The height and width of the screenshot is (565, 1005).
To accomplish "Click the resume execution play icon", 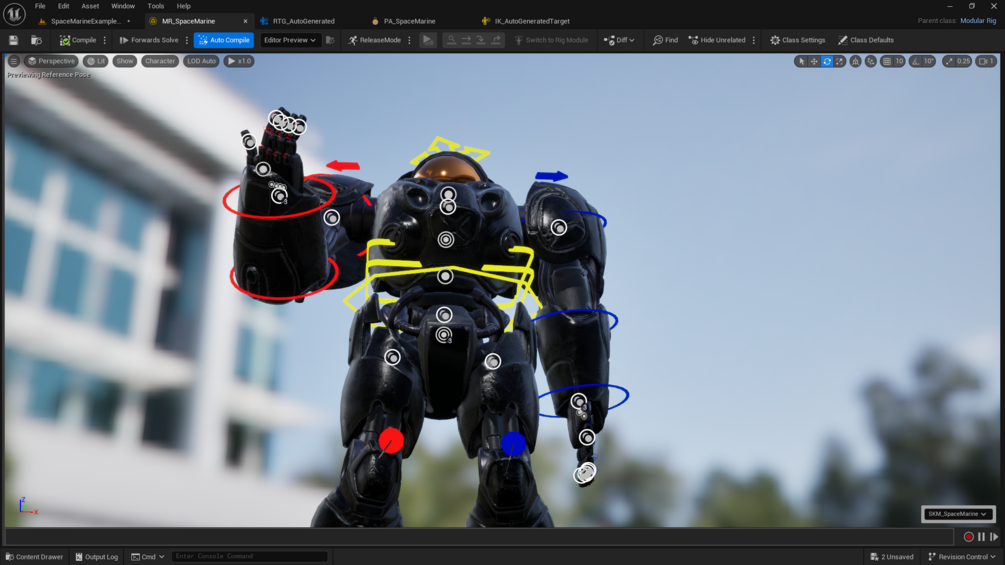I will [x=427, y=40].
